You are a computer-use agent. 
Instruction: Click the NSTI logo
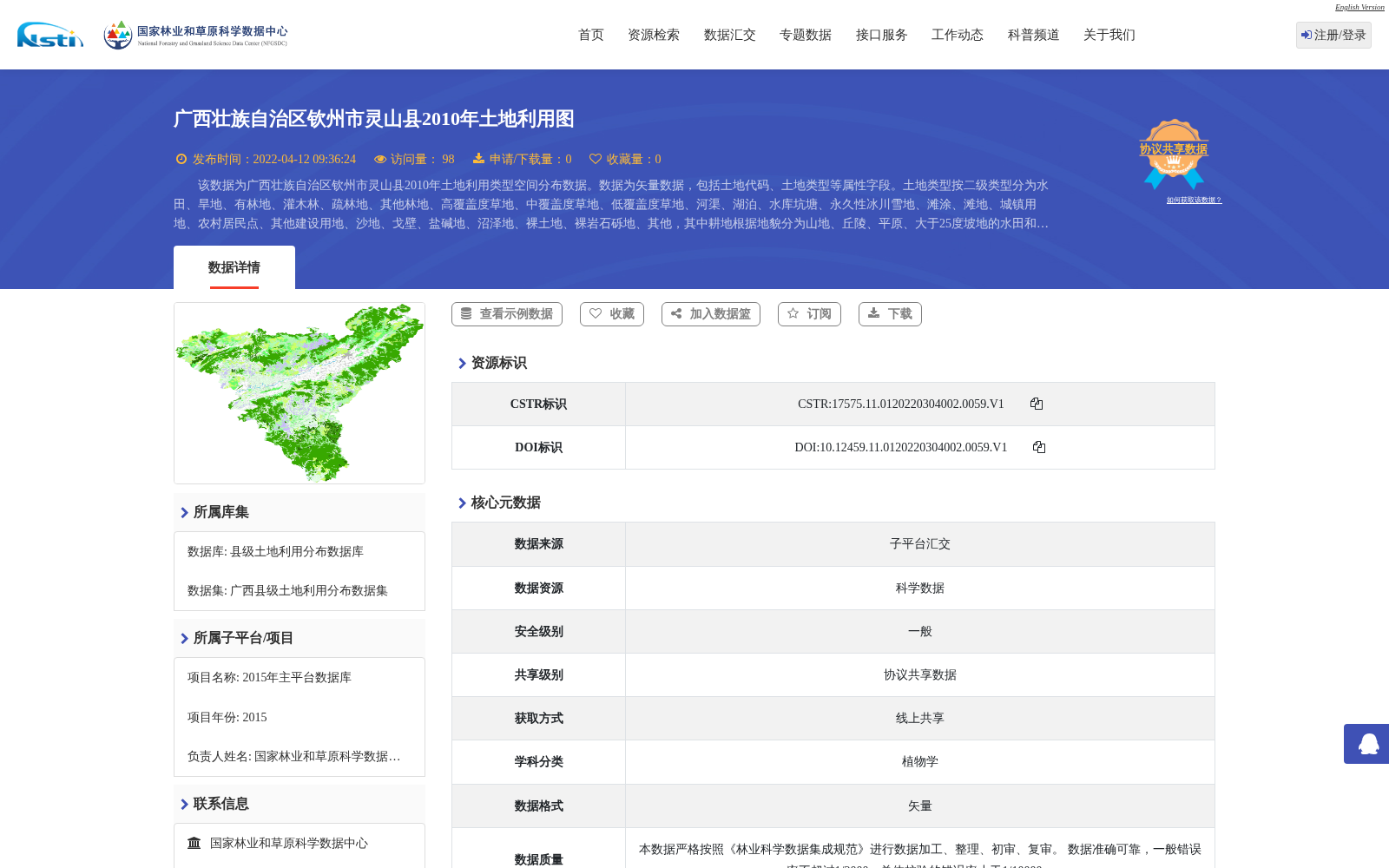click(x=50, y=35)
